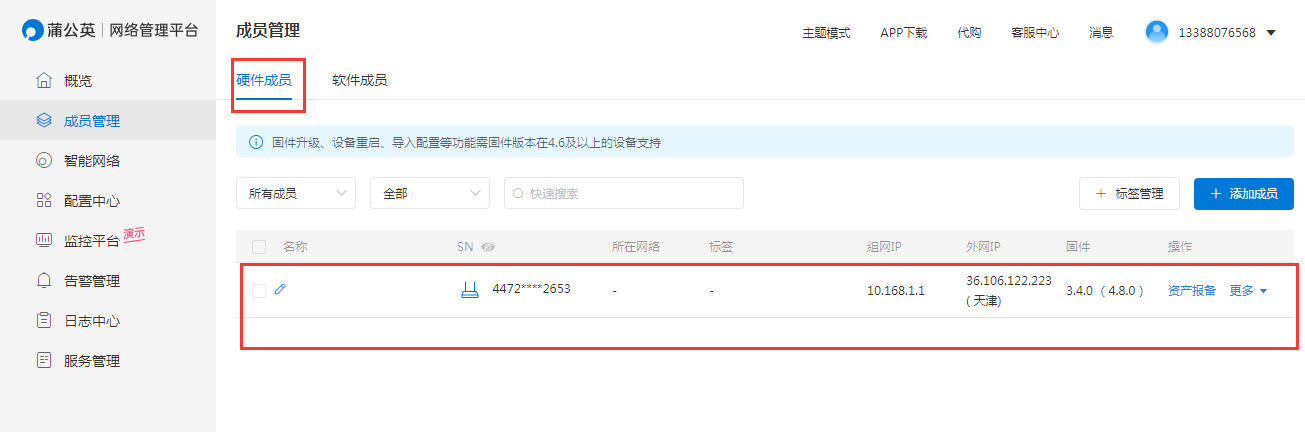Screen dimensions: 1305x432
Task: Click 主题模式 in the top bar
Action: 826,32
